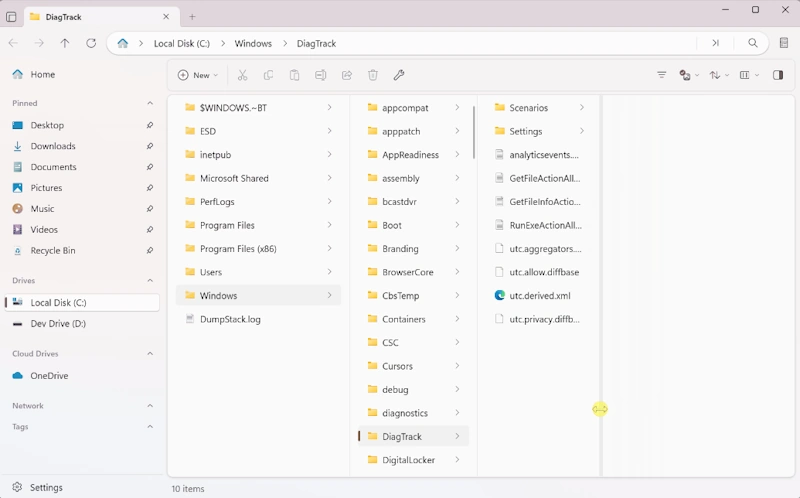800x498 pixels.
Task: Click Local Disk (C:) breadcrumb
Action: tap(182, 43)
